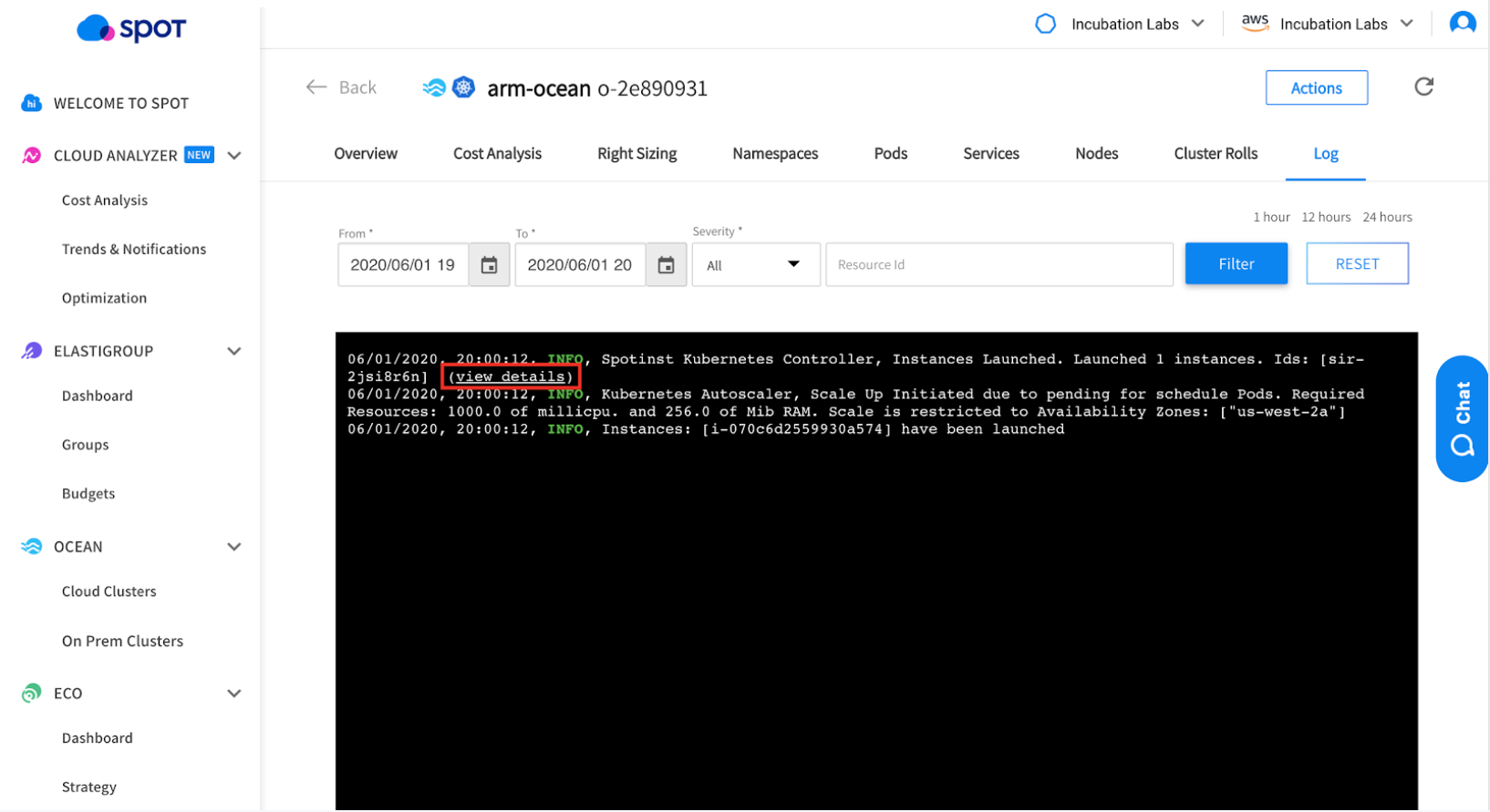Screen dimensions: 1490x812
Task: Expand the AWS Incubation Labs account dropdown
Action: [1407, 24]
